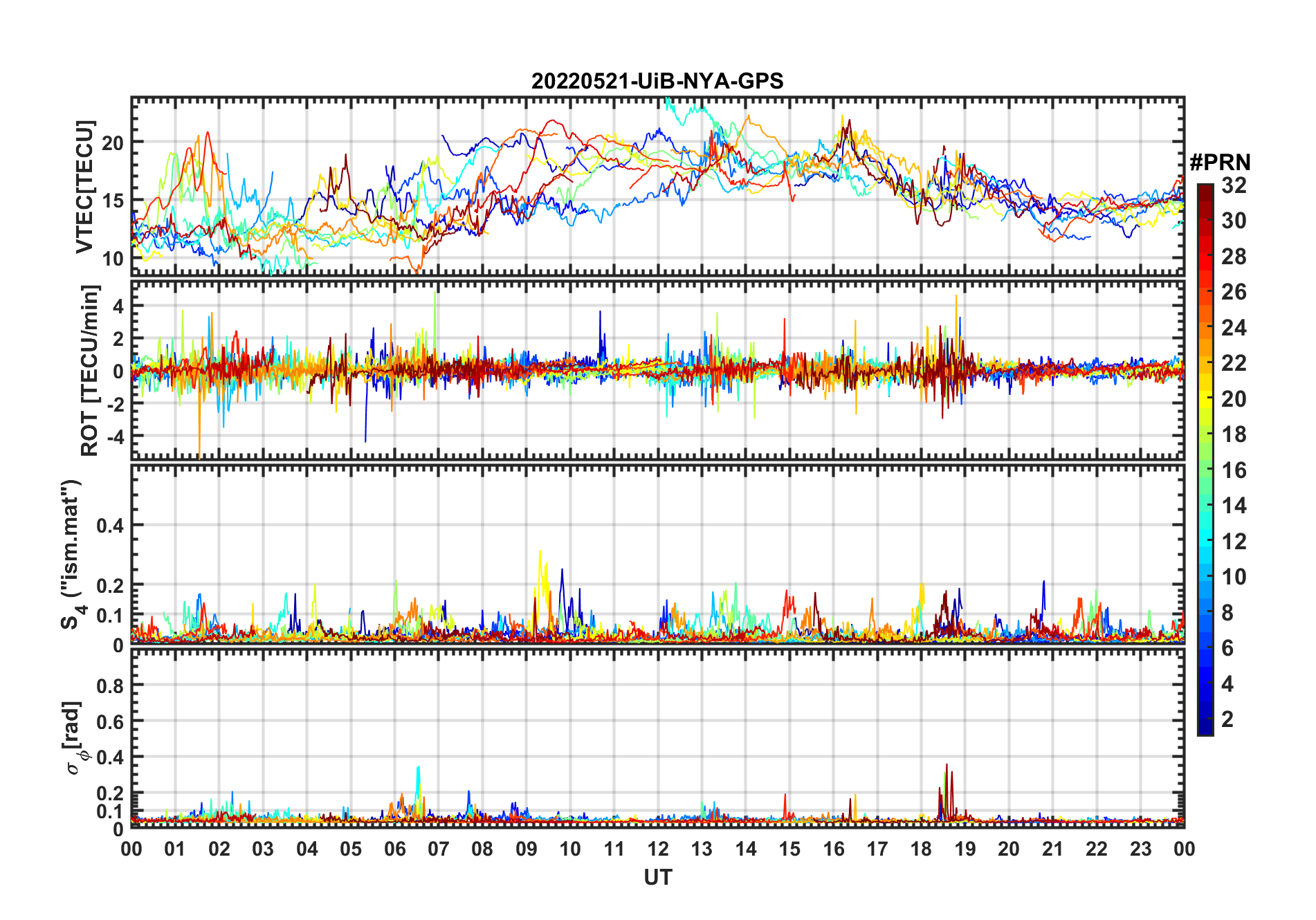Click the S4 scintillation plot panel
The width and height of the screenshot is (1316, 920).
[x=658, y=554]
